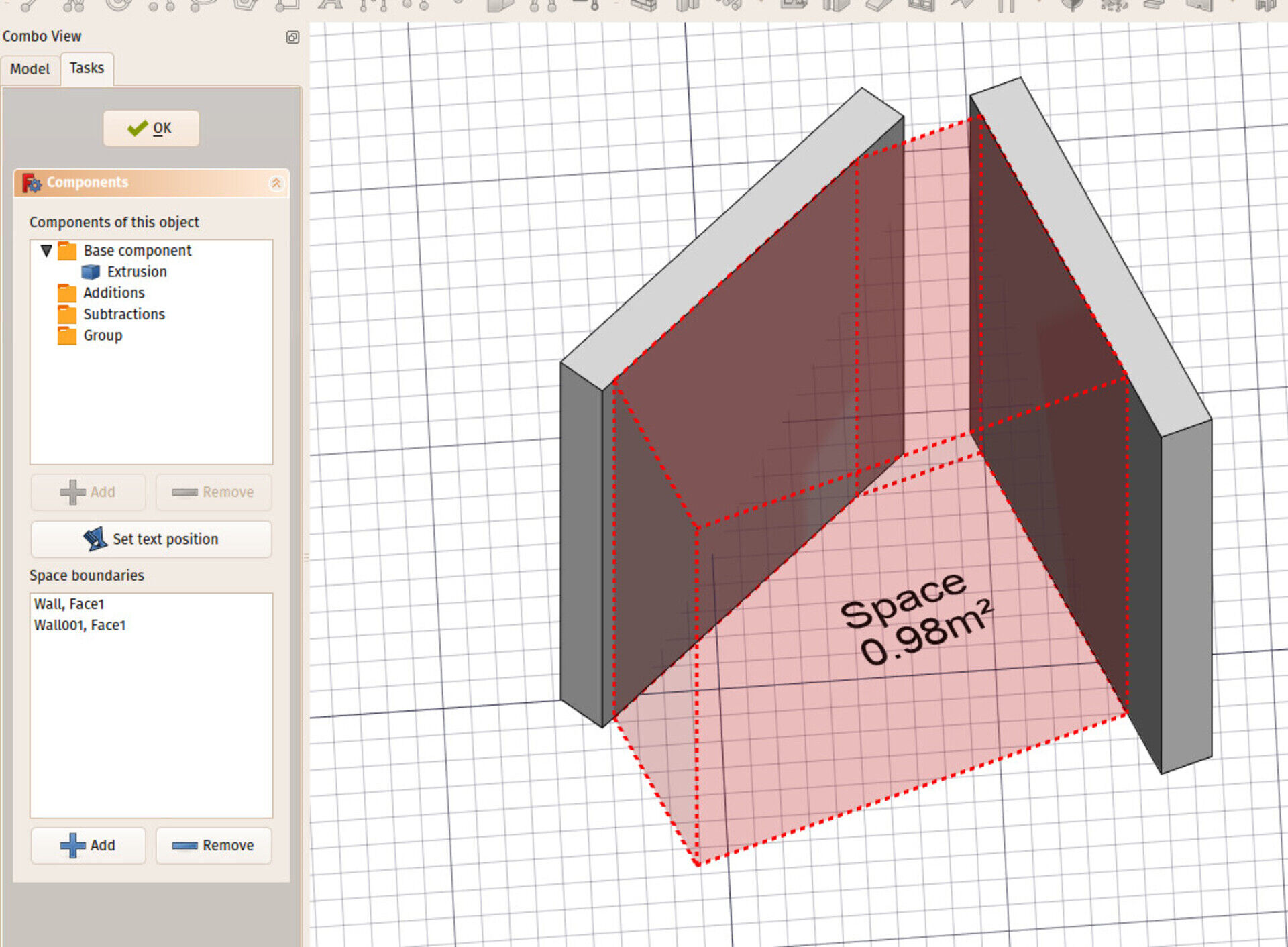Select 'Wall, Face1' boundary entry
This screenshot has width=1288, height=947.
(x=69, y=604)
